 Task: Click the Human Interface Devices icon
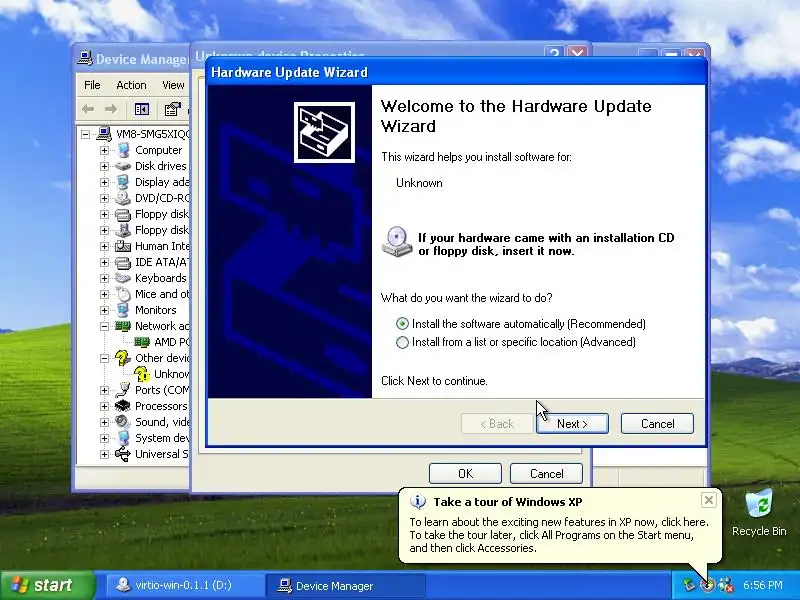123,246
